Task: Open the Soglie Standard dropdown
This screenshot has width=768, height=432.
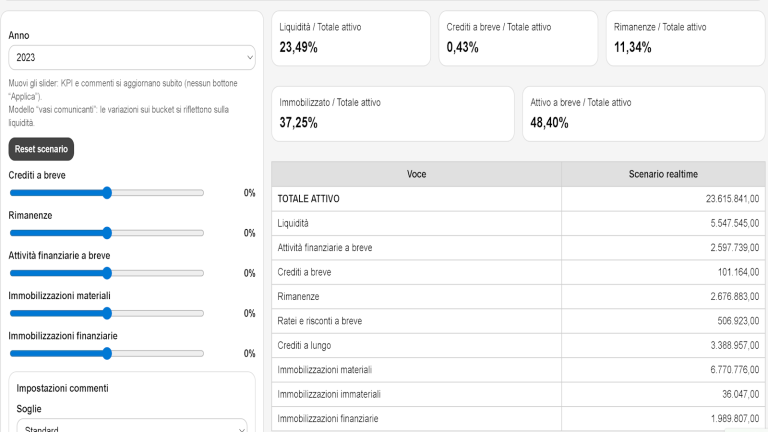Action: pos(131,427)
